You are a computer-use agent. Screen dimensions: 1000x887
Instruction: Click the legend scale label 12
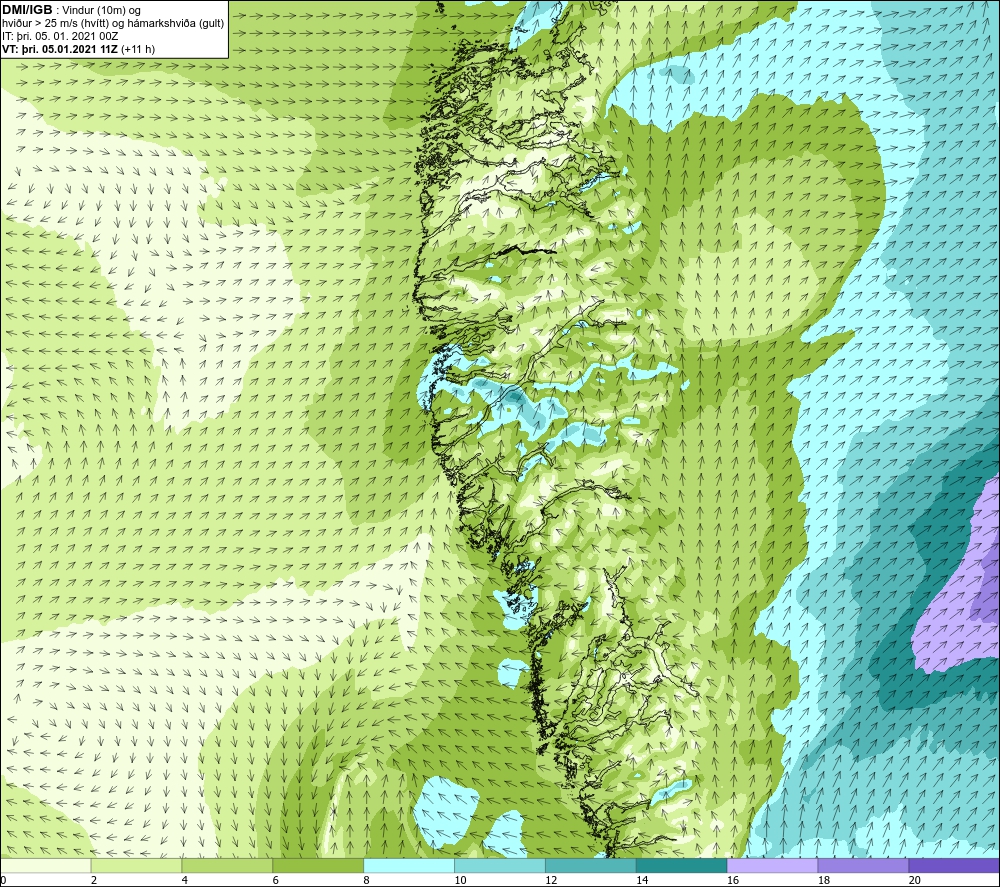551,881
